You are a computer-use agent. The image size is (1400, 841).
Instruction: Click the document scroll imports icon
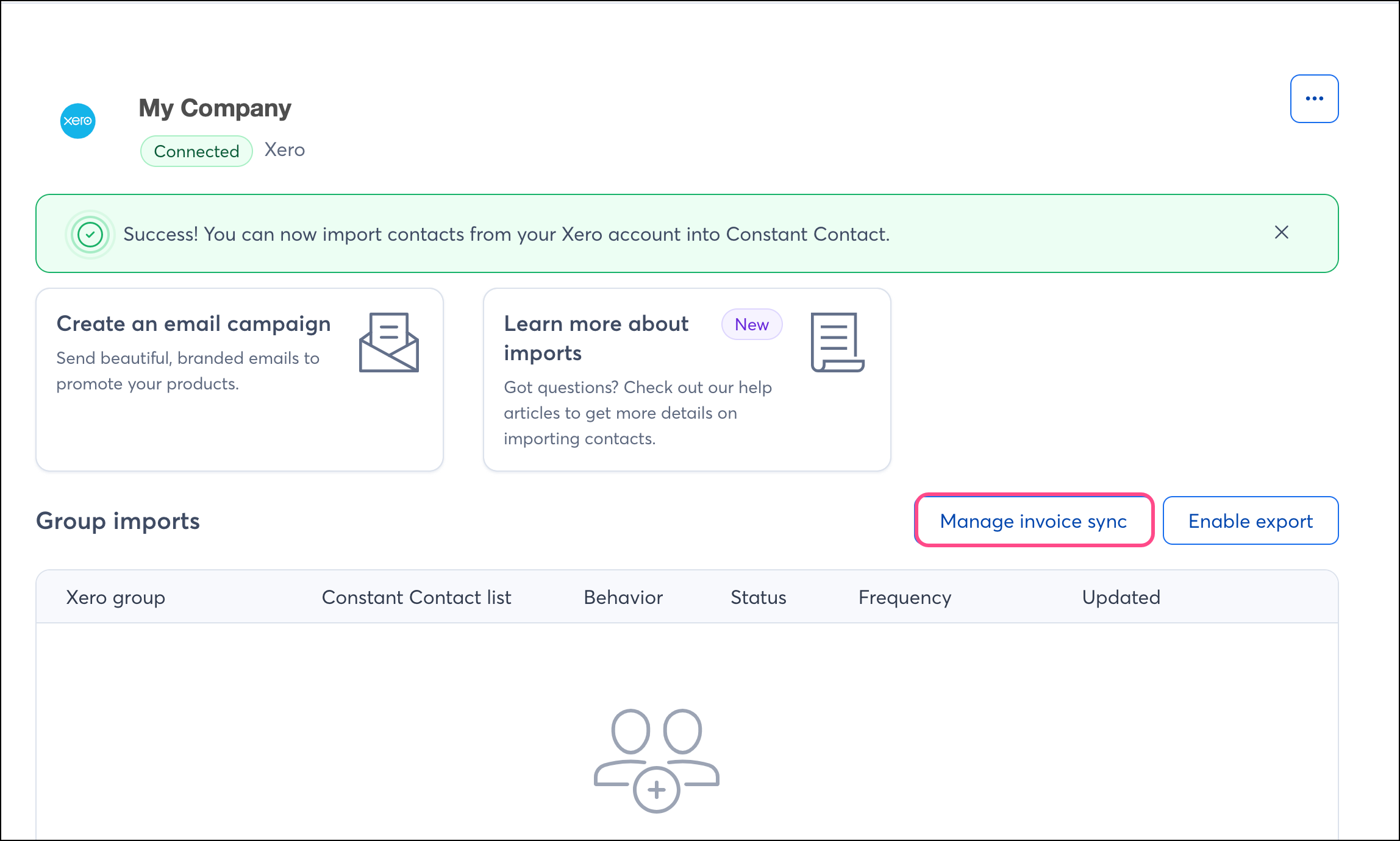(837, 342)
